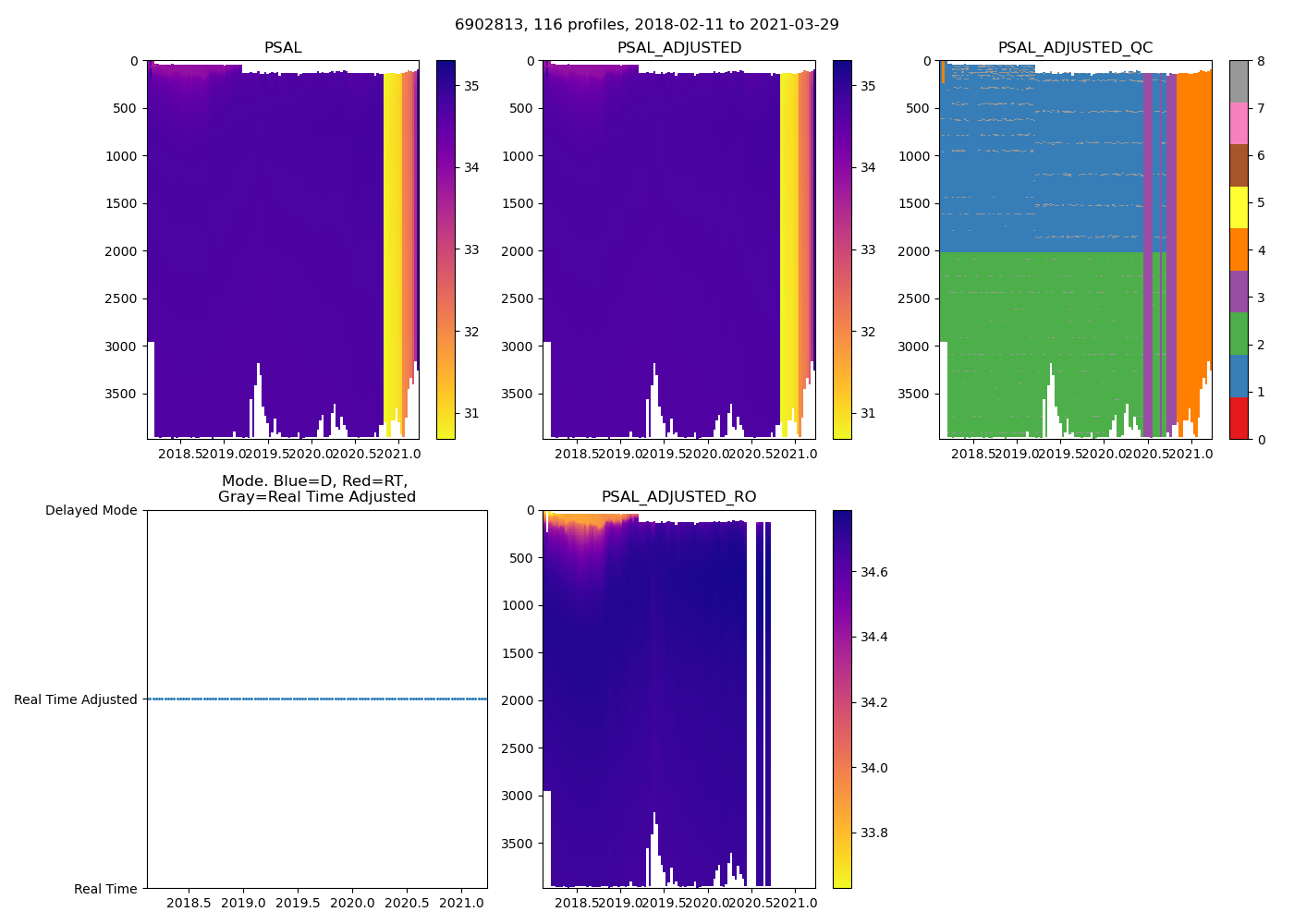
Task: Select the PSAL_ADJUSTED_RO plot title
Action: (678, 497)
